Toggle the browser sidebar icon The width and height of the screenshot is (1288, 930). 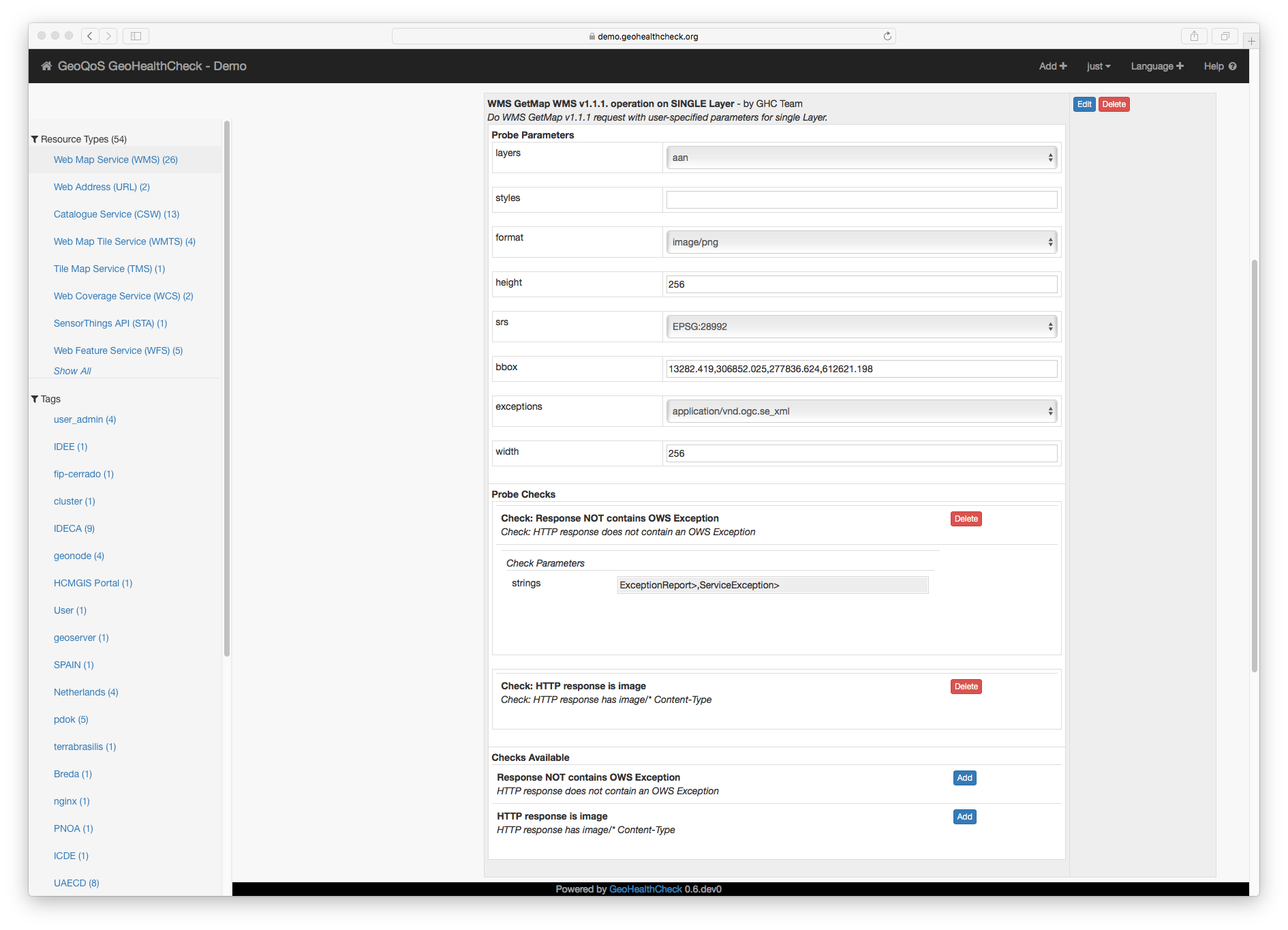136,36
